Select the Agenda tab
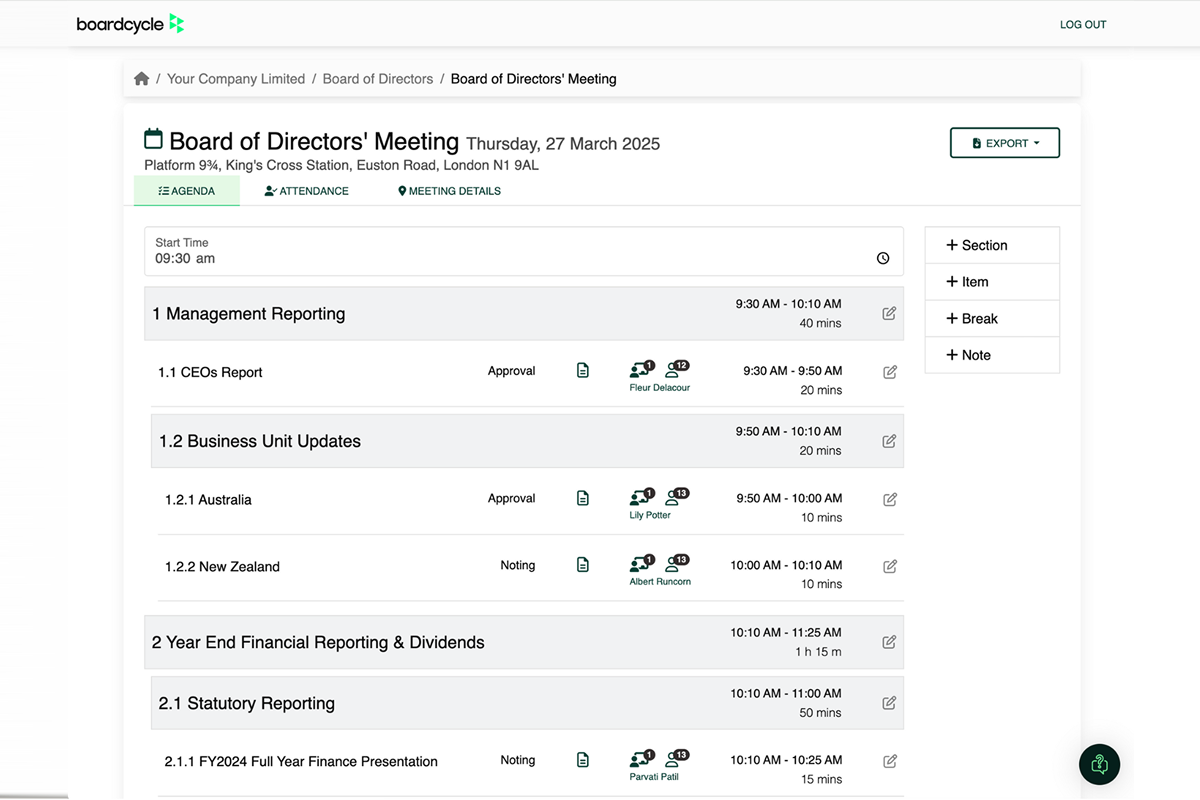The image size is (1200, 800). (x=187, y=191)
